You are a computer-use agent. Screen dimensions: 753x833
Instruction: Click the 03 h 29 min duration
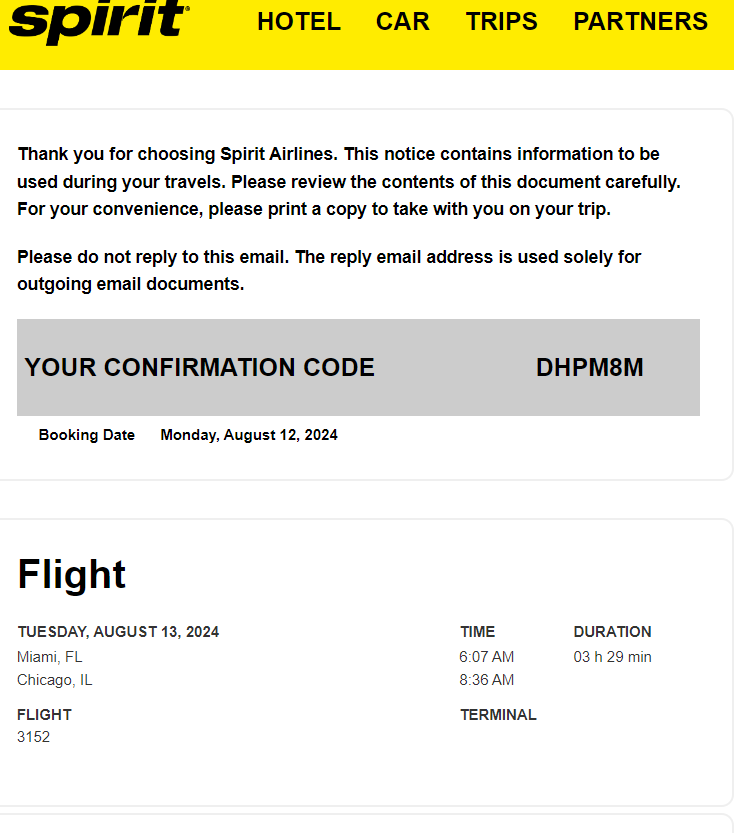[612, 657]
